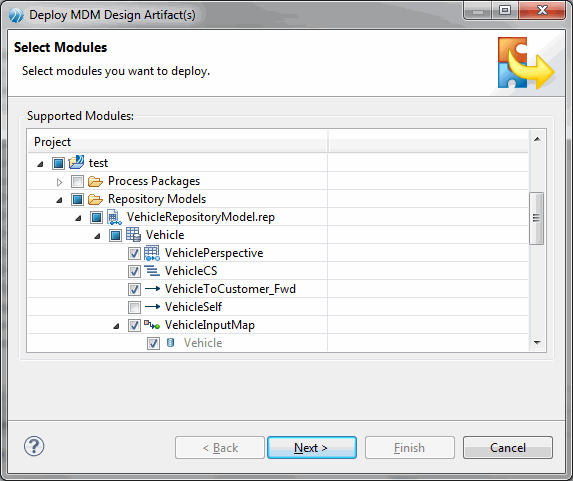Viewport: 573px width, 481px height.
Task: Uncheck the VehicleCS checkbox
Action: 134,271
